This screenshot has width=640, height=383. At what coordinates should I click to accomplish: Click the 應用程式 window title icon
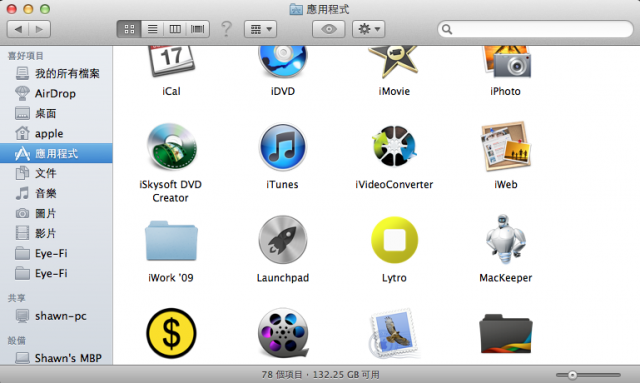point(296,9)
